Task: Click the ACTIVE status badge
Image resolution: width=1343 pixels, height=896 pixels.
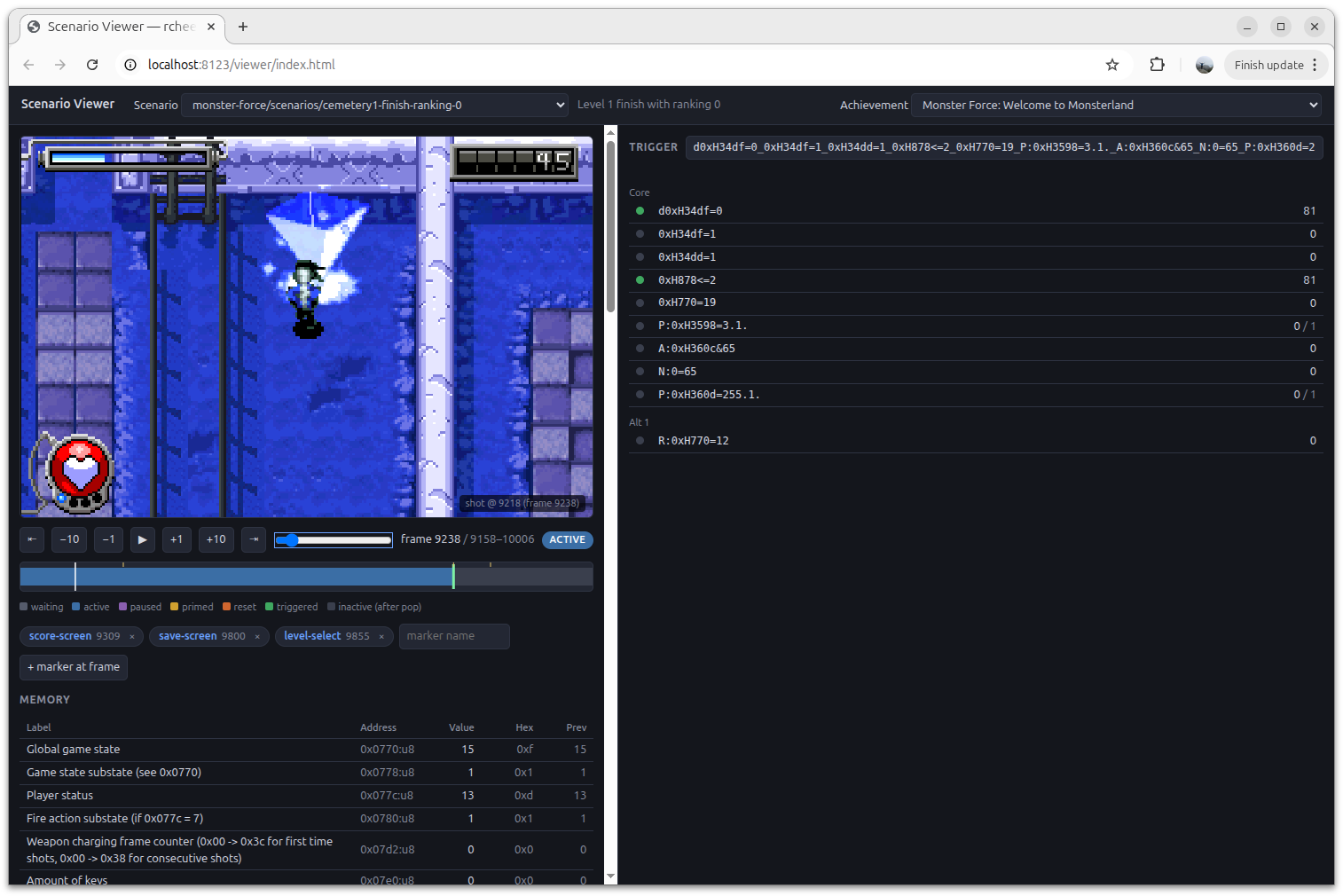Action: [x=568, y=539]
